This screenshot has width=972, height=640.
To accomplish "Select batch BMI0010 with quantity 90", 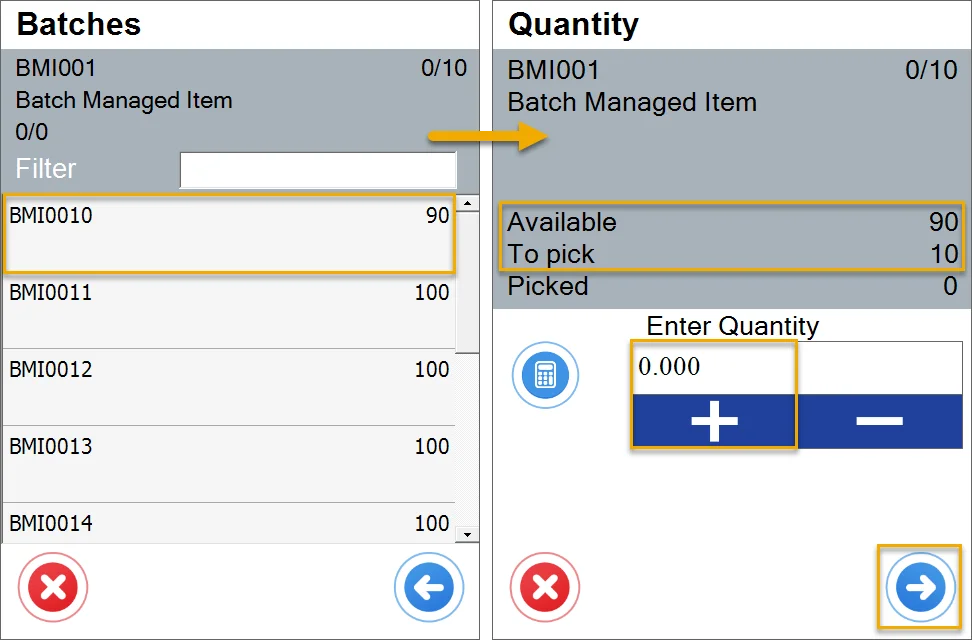I will (229, 233).
